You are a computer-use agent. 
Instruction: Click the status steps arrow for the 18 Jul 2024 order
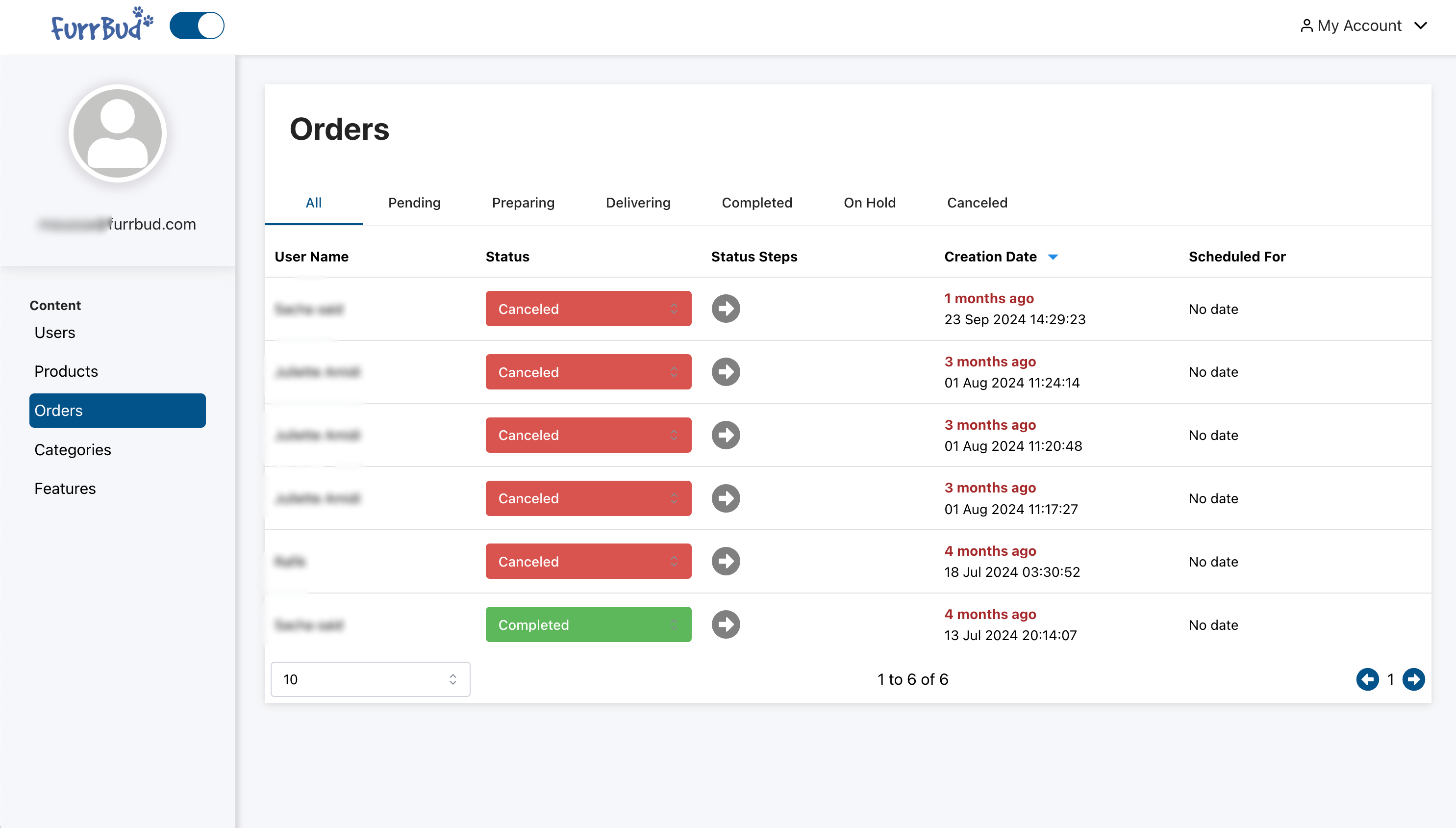point(726,561)
